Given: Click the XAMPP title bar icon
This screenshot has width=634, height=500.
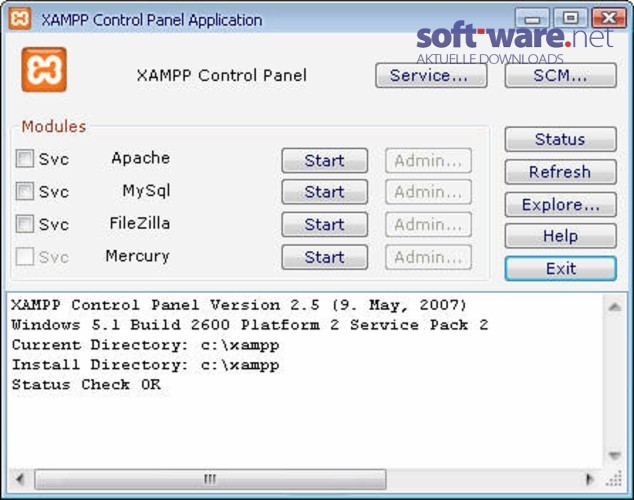Looking at the screenshot, I should (x=20, y=19).
